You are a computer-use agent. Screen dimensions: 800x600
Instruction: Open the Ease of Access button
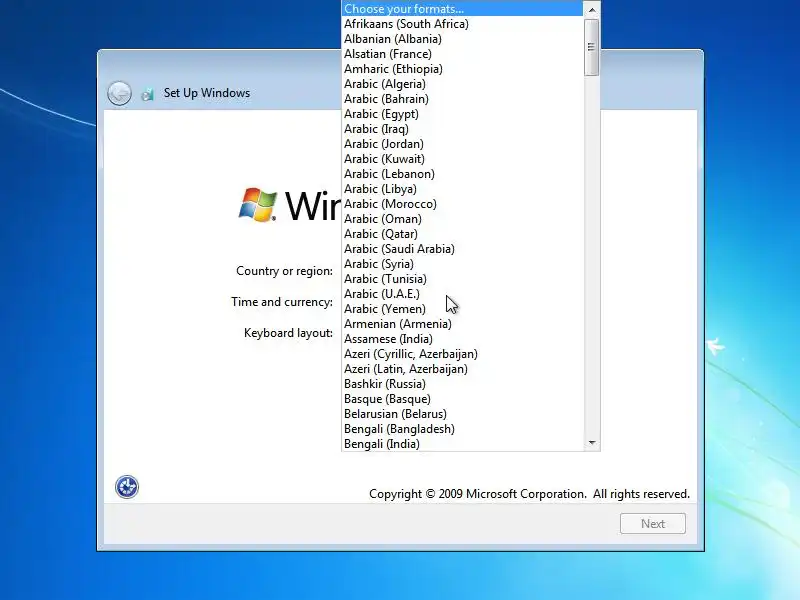coord(127,487)
